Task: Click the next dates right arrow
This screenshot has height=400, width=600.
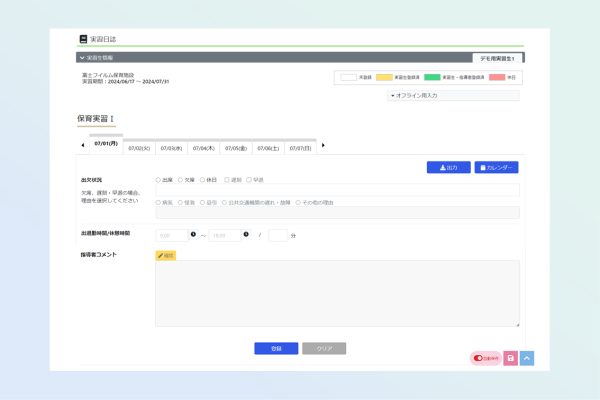Action: (x=323, y=146)
